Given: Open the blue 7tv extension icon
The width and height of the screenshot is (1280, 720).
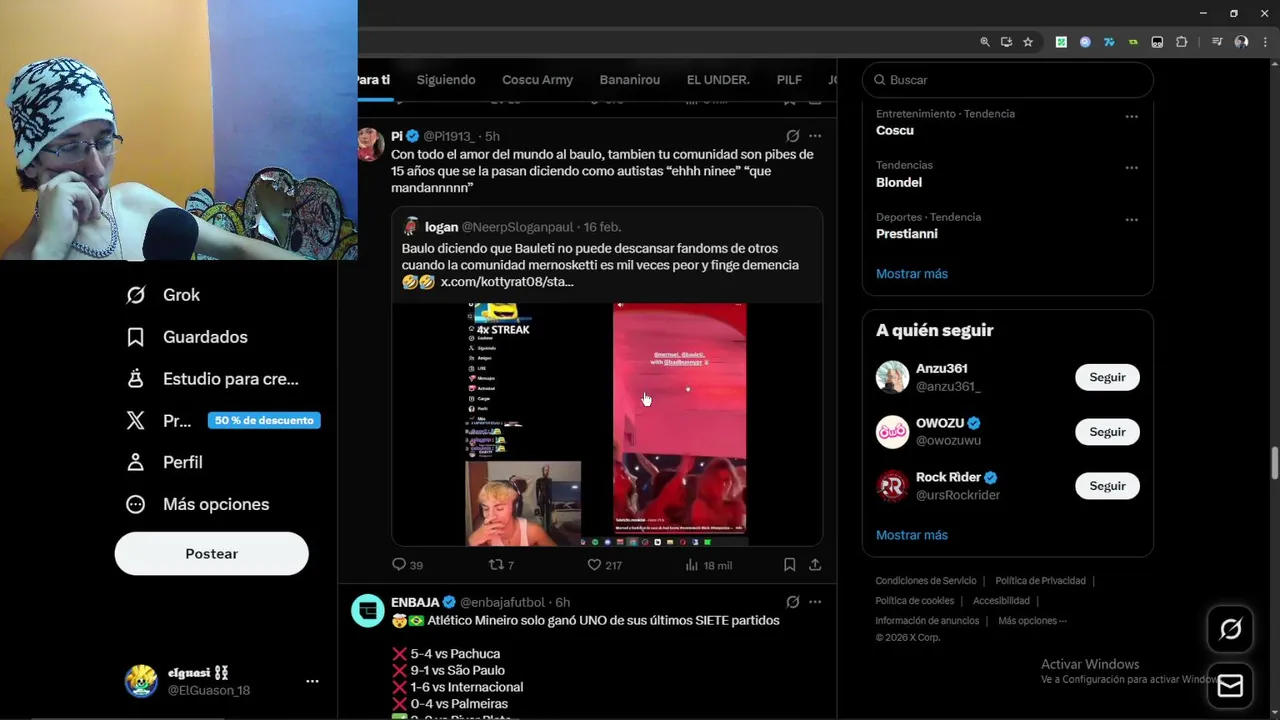Looking at the screenshot, I should [1109, 42].
